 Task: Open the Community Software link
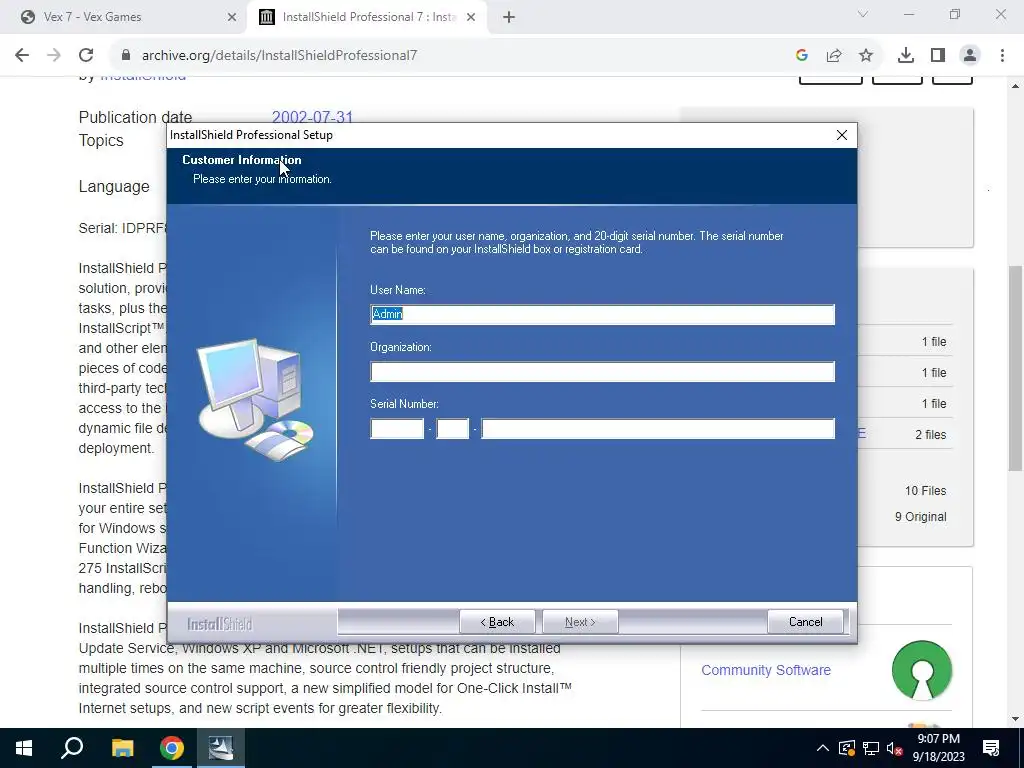(x=766, y=670)
